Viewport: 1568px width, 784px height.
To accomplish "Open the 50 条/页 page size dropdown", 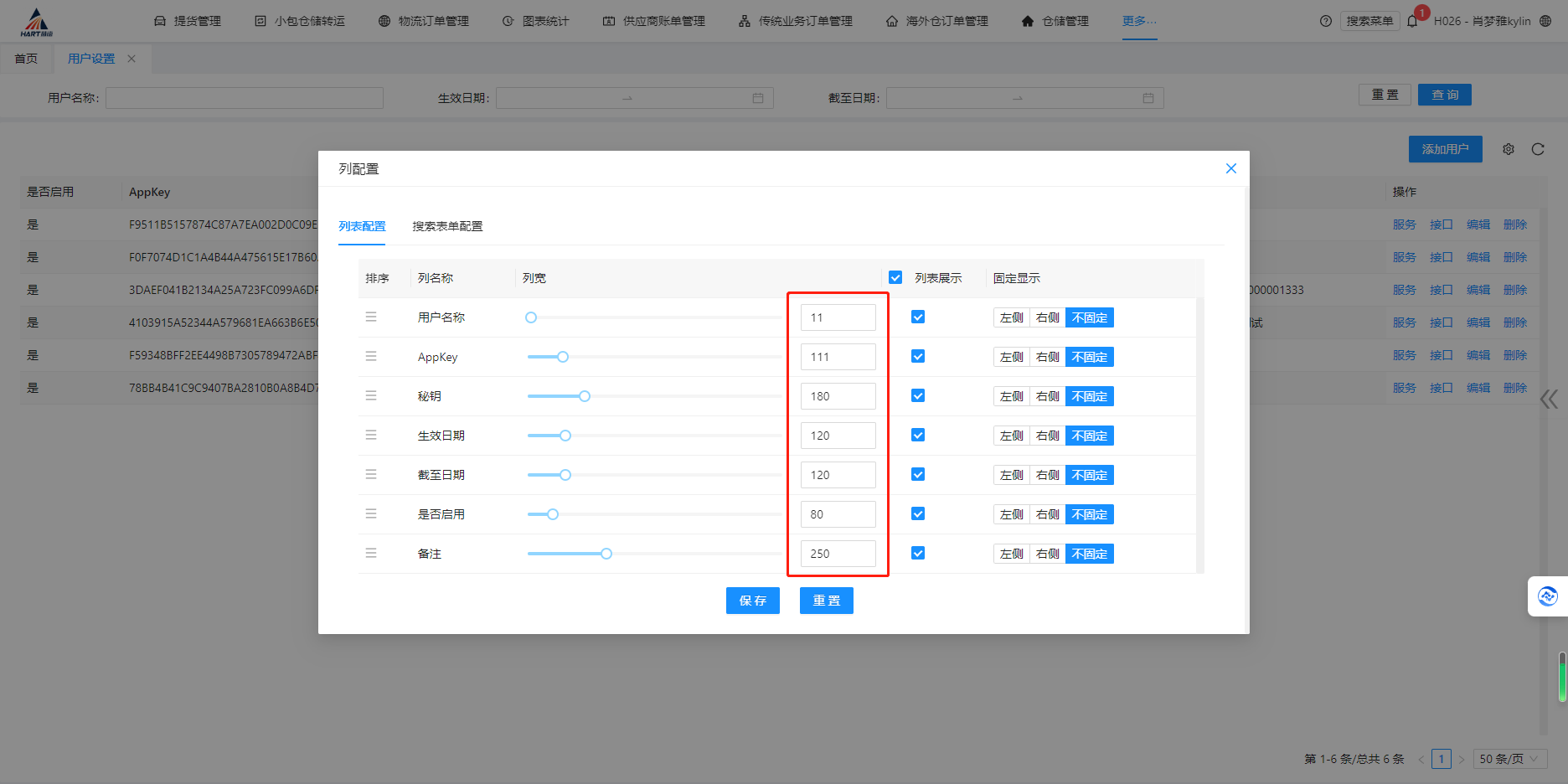I will point(1509,759).
